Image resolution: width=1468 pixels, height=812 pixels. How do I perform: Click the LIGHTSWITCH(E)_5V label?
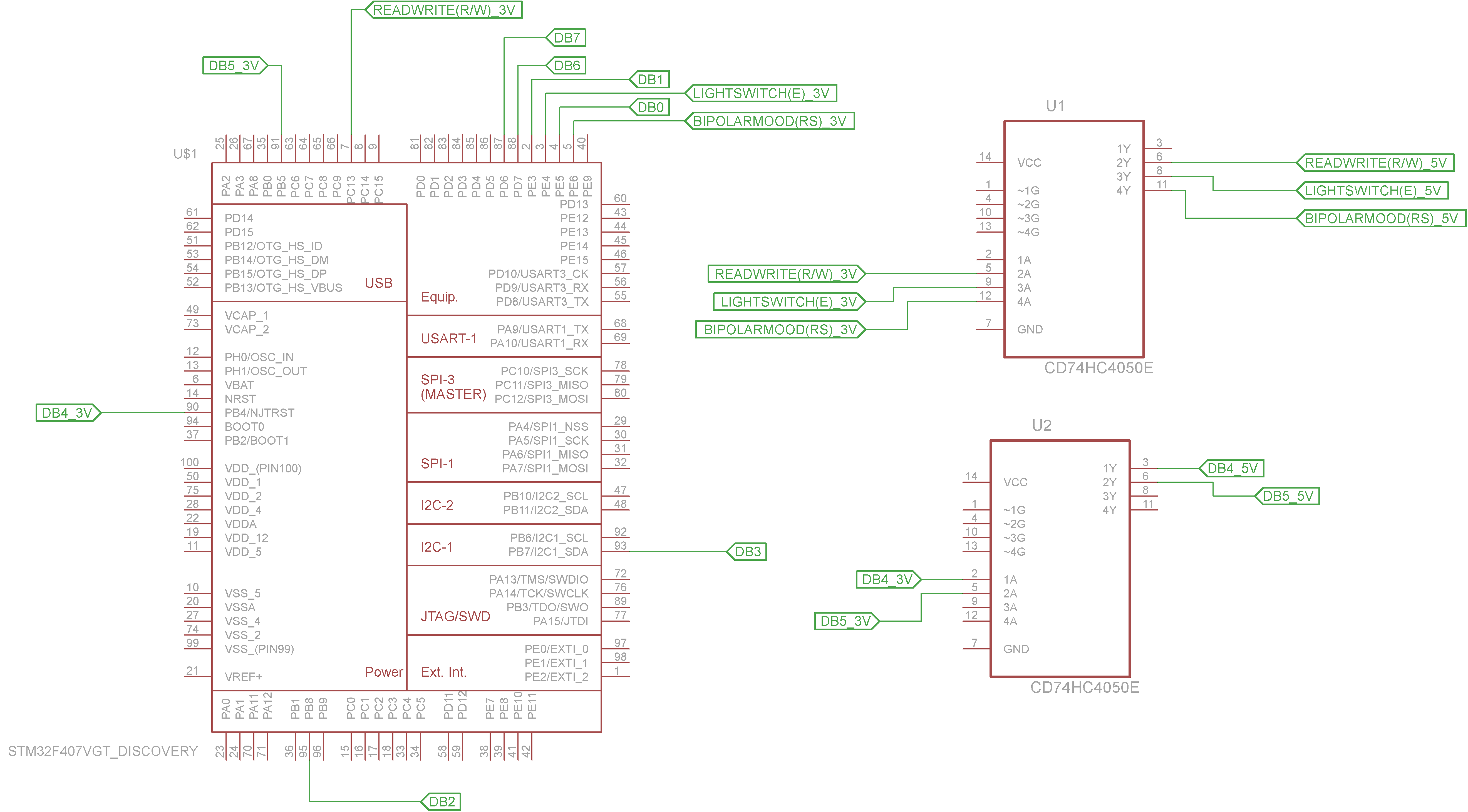point(1372,190)
